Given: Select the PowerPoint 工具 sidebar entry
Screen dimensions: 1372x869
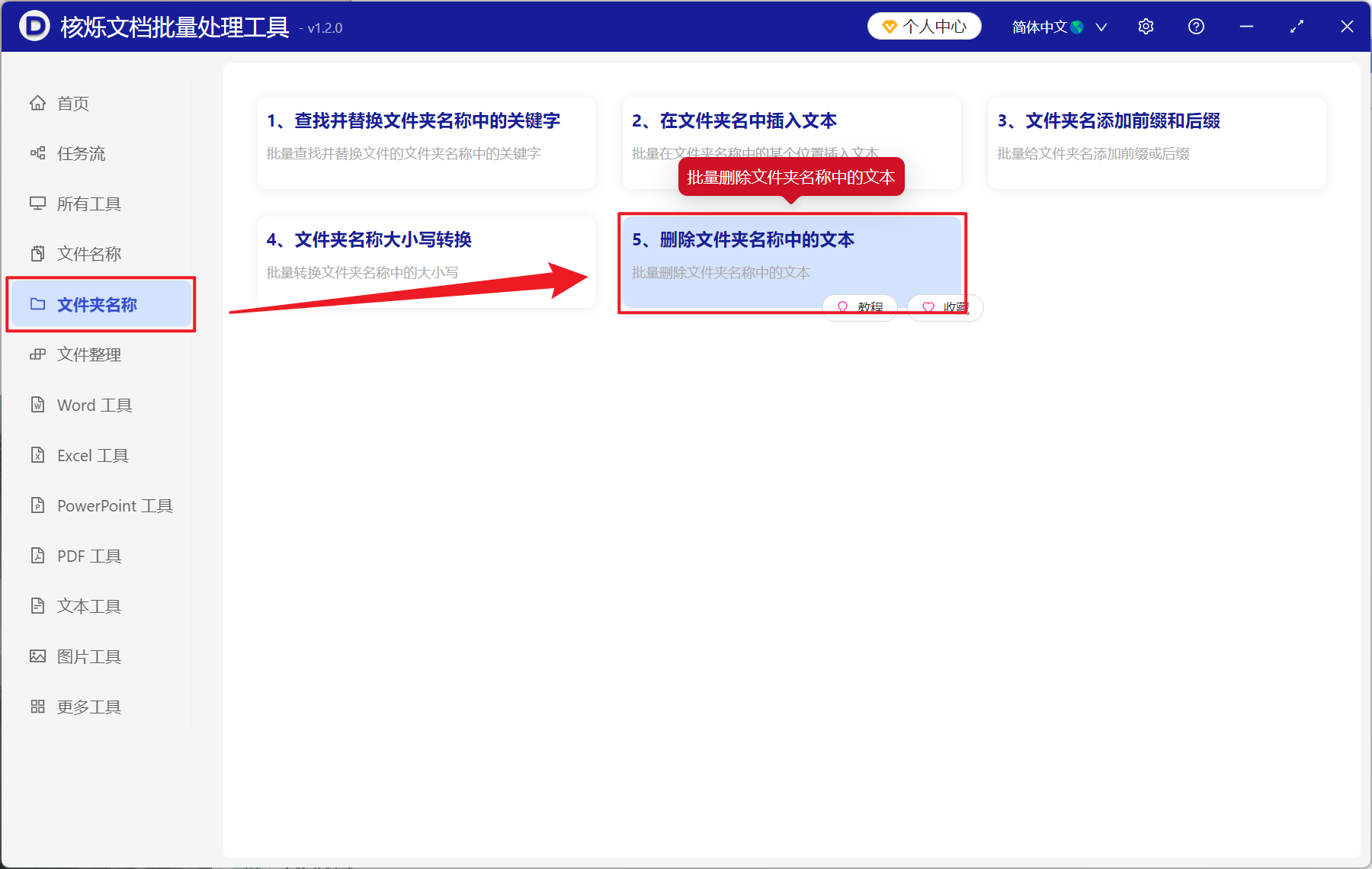Looking at the screenshot, I should (x=38, y=505).
